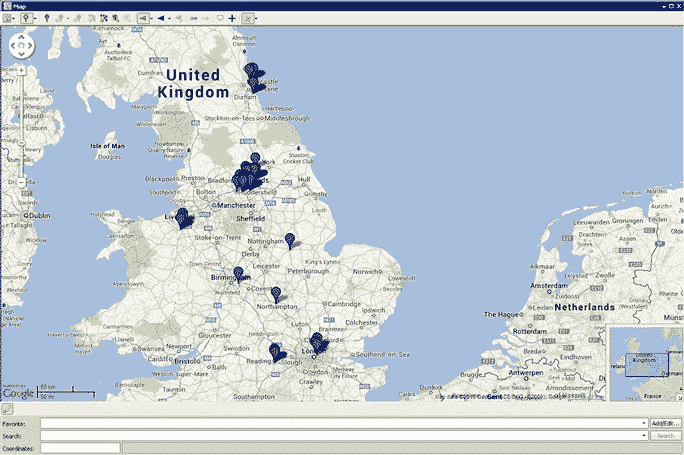The image size is (684, 455).
Task: Collapse overview map with corner arrow
Action: click(679, 397)
